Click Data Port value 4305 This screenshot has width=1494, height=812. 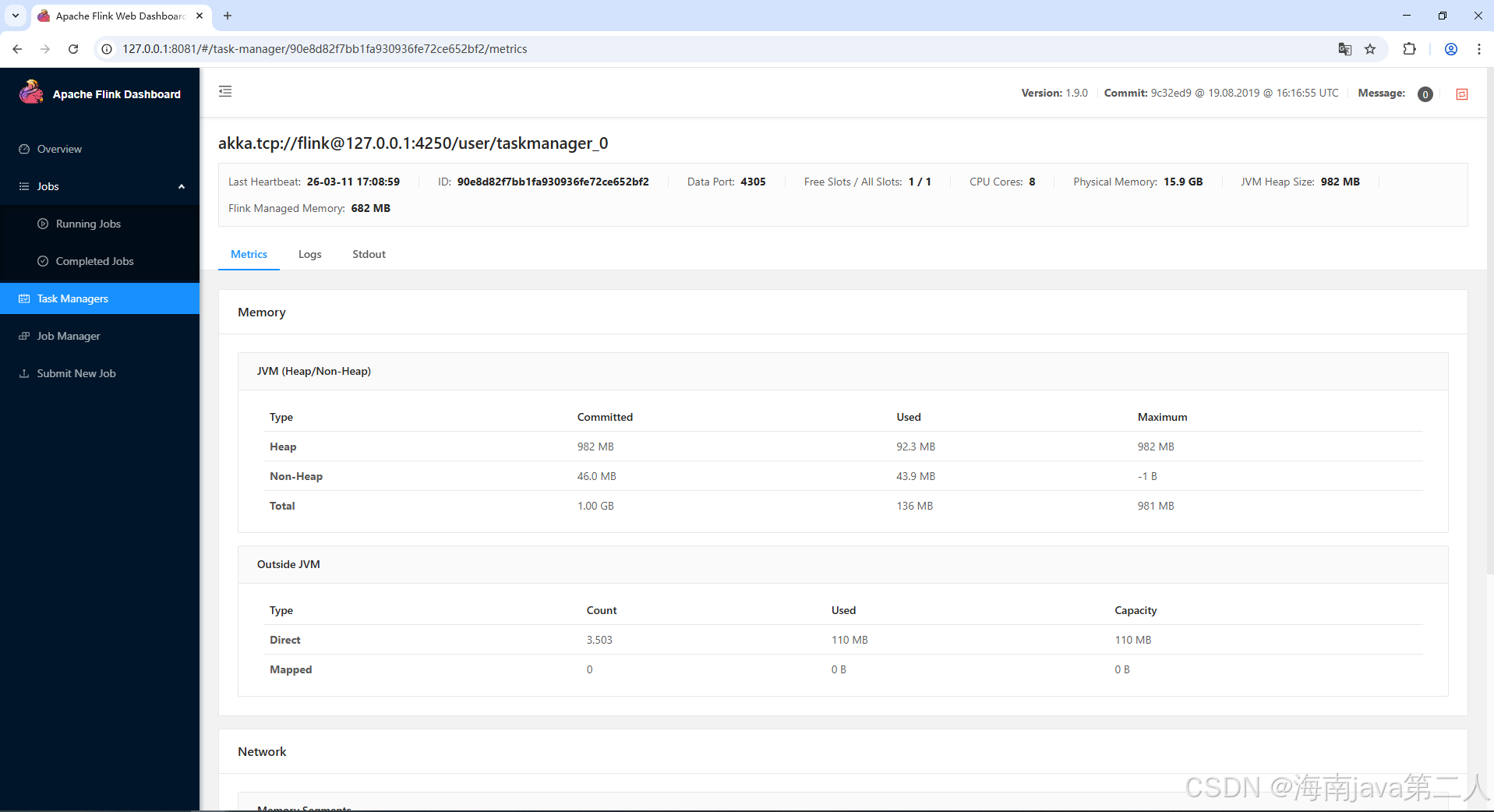point(753,182)
